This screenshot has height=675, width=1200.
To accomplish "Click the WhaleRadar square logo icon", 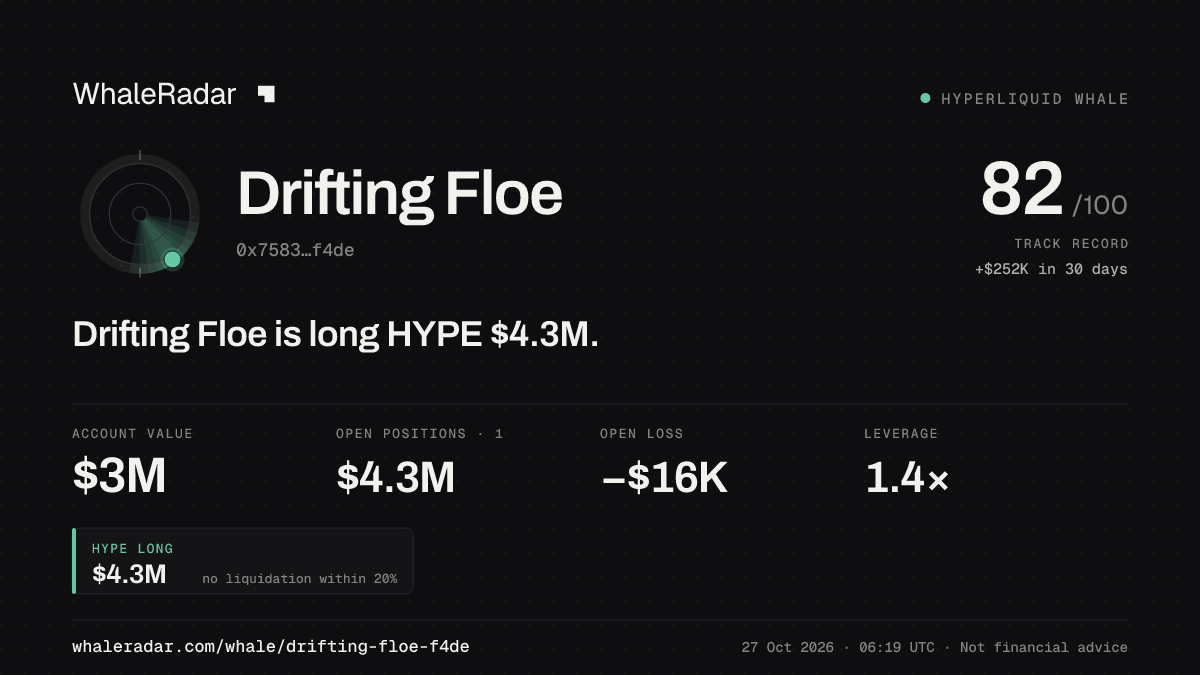I will [266, 94].
